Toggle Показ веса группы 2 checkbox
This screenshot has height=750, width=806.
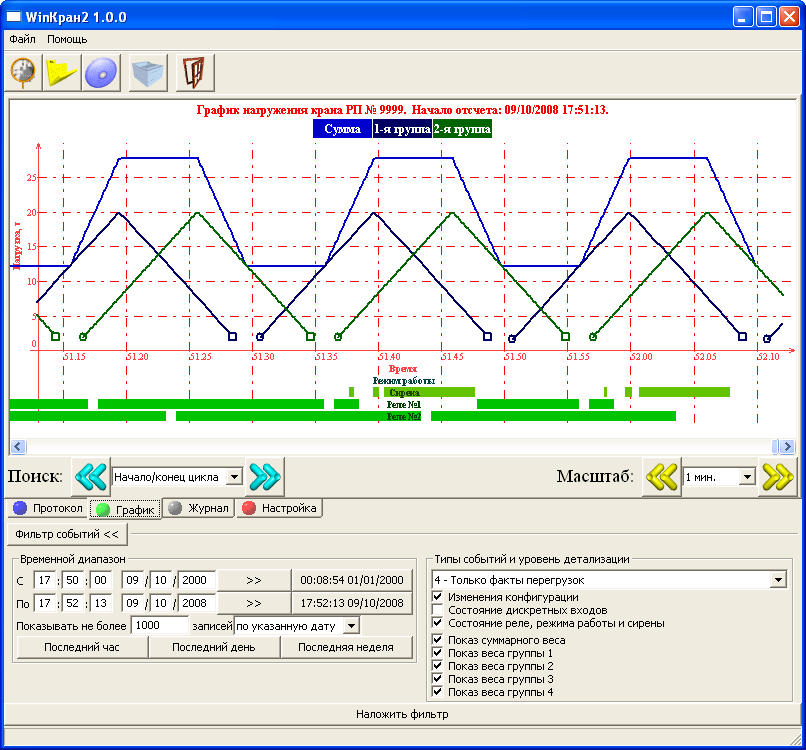tap(437, 666)
